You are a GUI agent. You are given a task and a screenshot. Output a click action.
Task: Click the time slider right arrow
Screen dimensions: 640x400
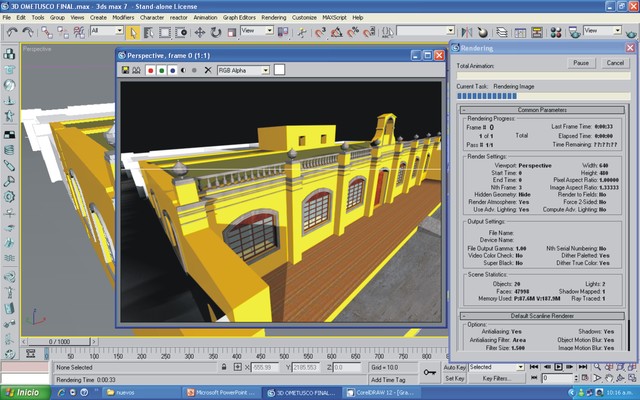tap(94, 341)
